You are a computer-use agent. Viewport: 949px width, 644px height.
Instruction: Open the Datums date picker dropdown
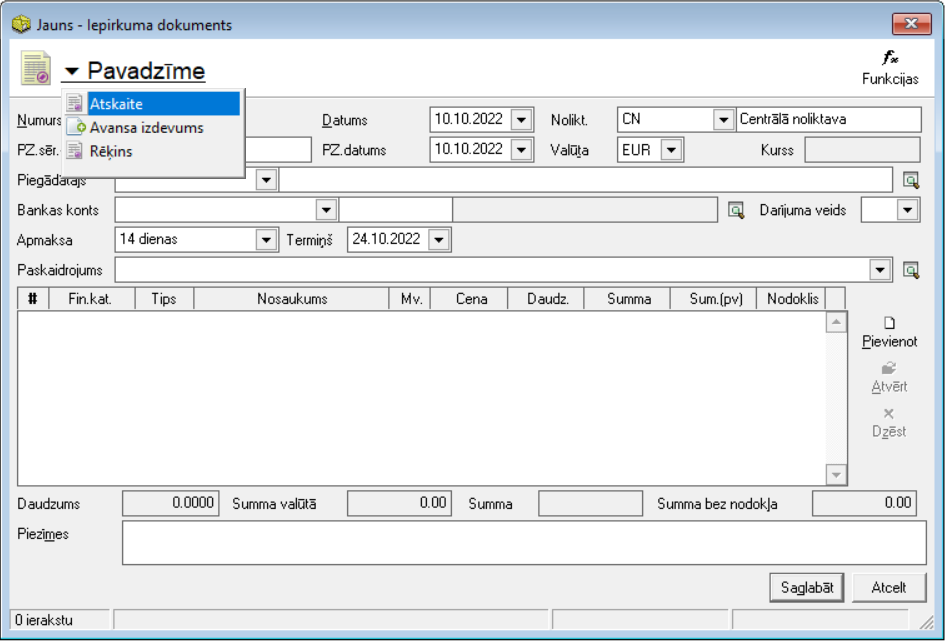[x=521, y=120]
